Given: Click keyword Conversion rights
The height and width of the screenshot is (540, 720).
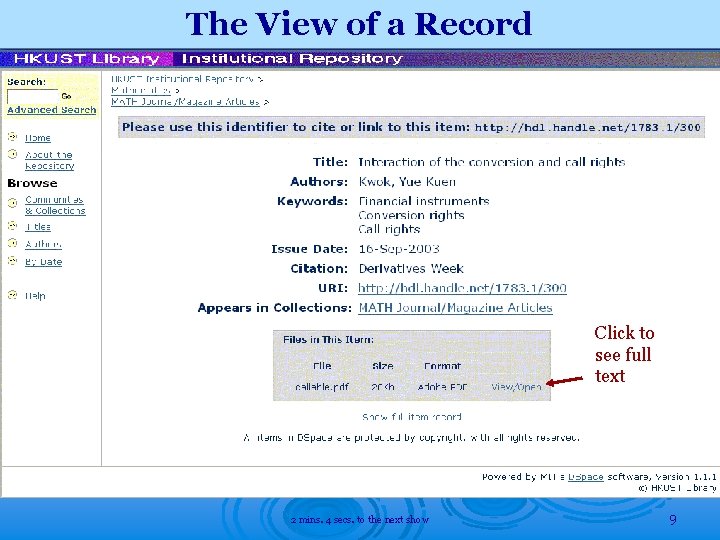Looking at the screenshot, I should 411,215.
